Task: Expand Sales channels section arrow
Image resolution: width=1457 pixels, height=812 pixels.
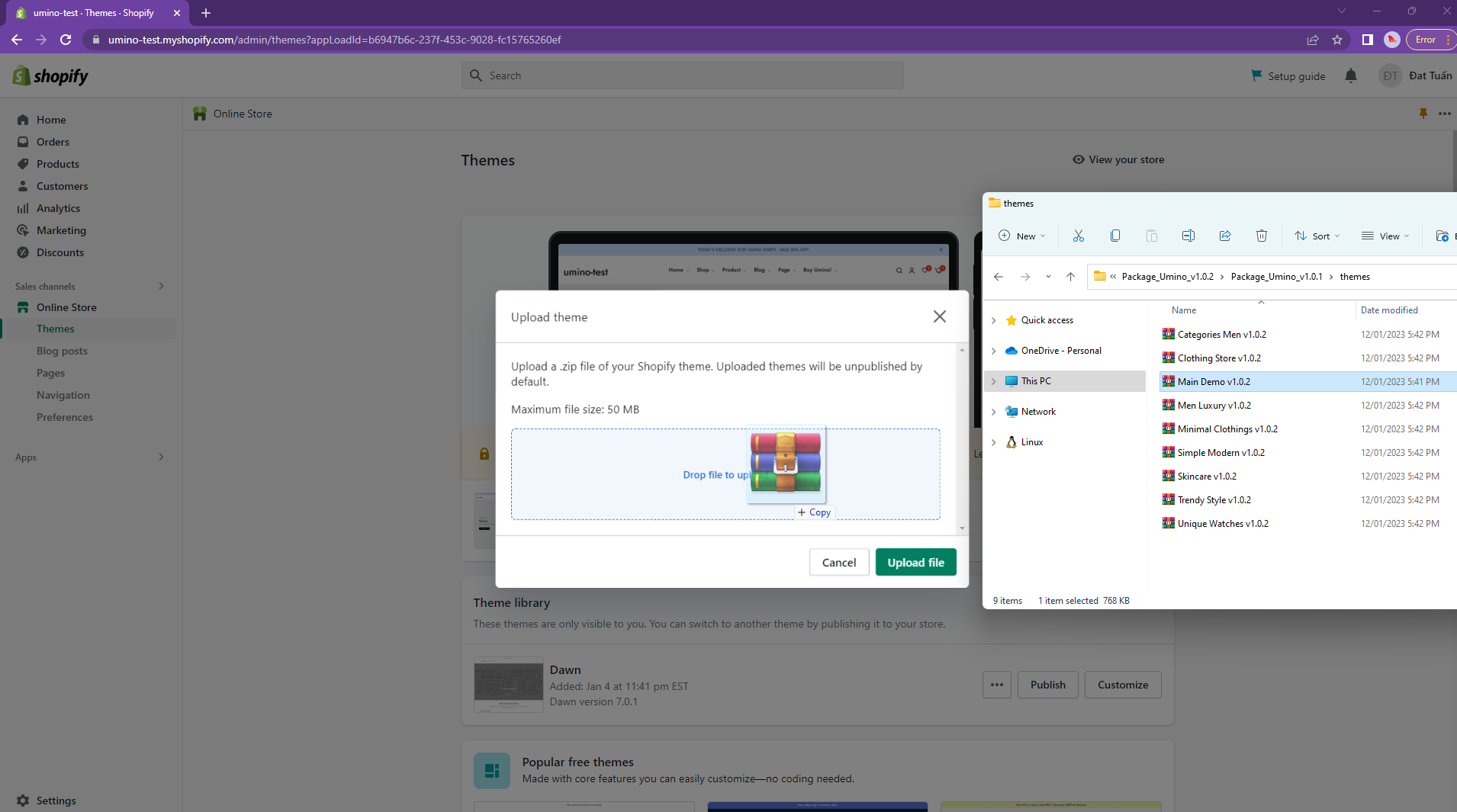Action: pos(161,286)
